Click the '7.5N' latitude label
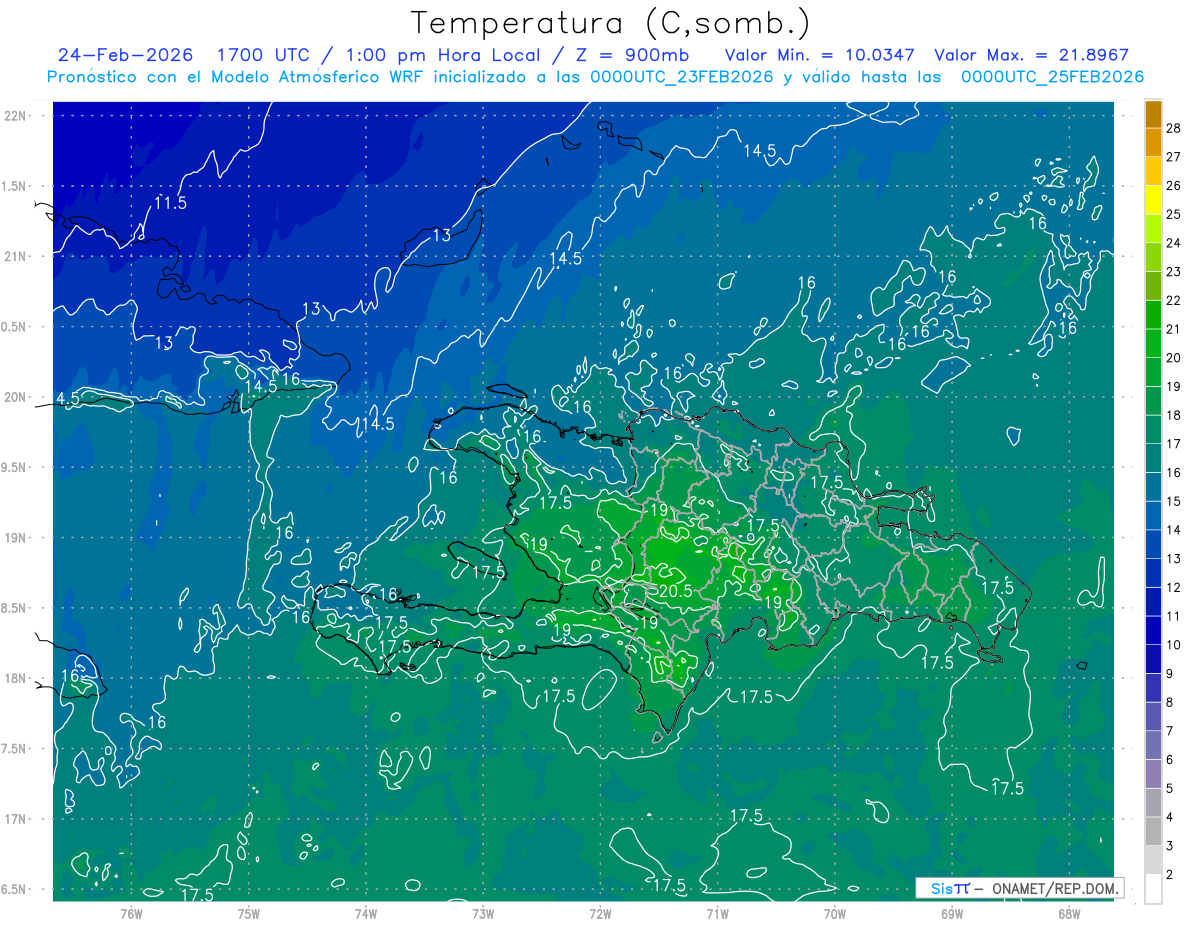 click(x=14, y=749)
